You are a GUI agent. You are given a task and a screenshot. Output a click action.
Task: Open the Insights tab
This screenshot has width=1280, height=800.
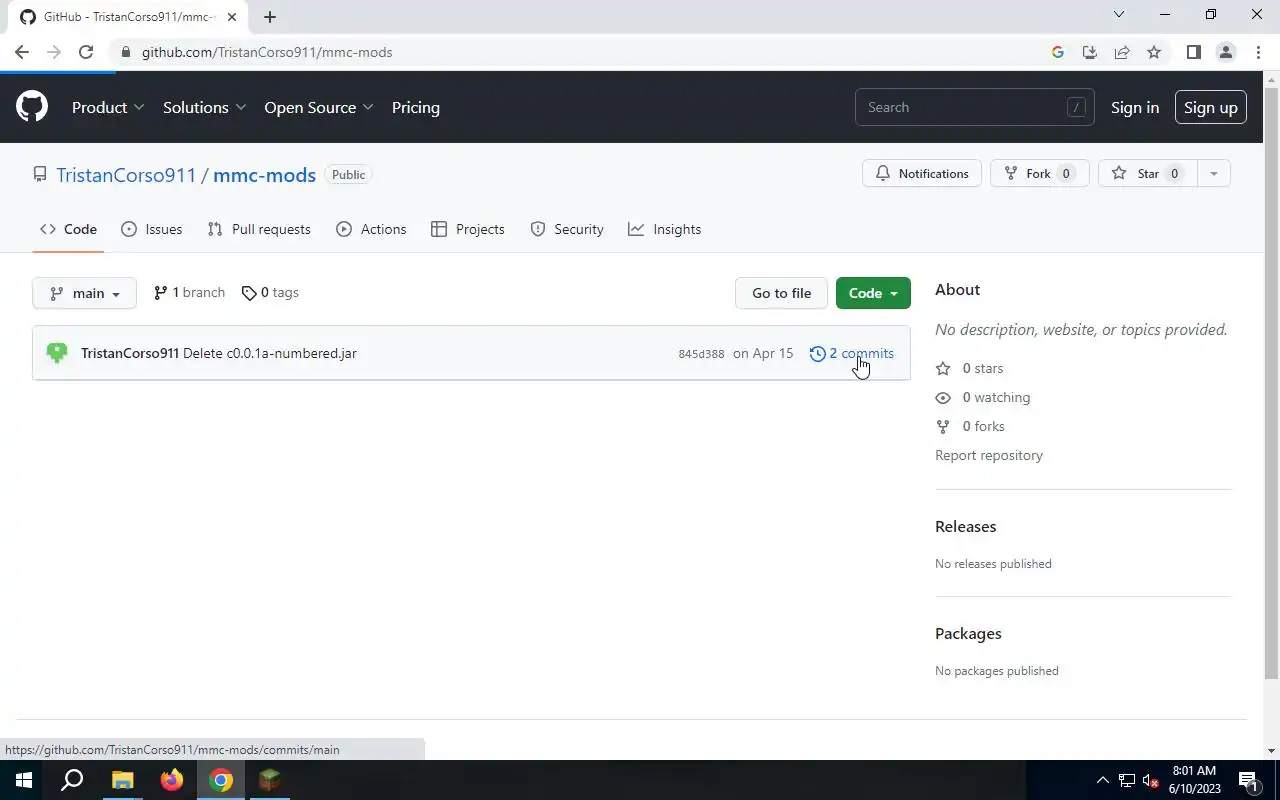pos(664,229)
